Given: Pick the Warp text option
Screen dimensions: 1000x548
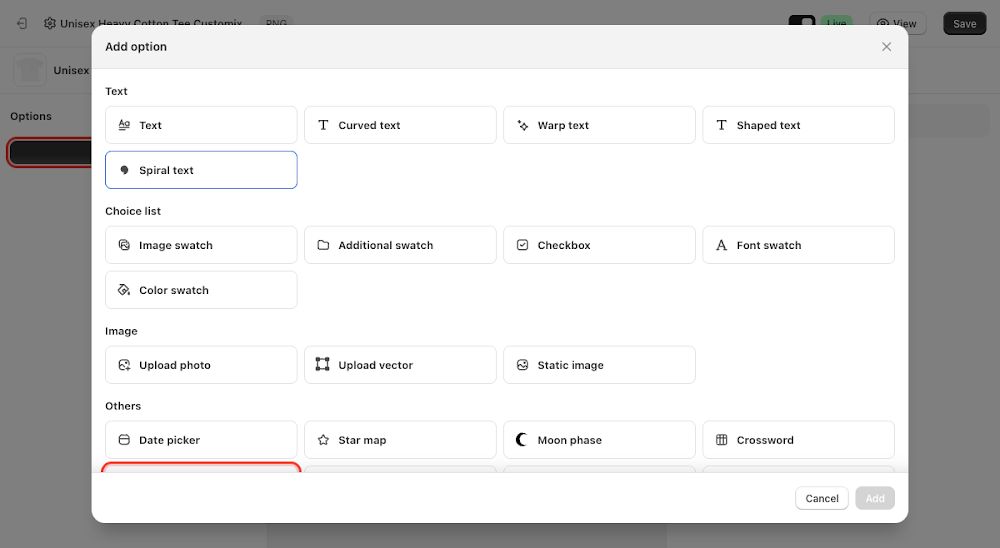Looking at the screenshot, I should pos(599,125).
